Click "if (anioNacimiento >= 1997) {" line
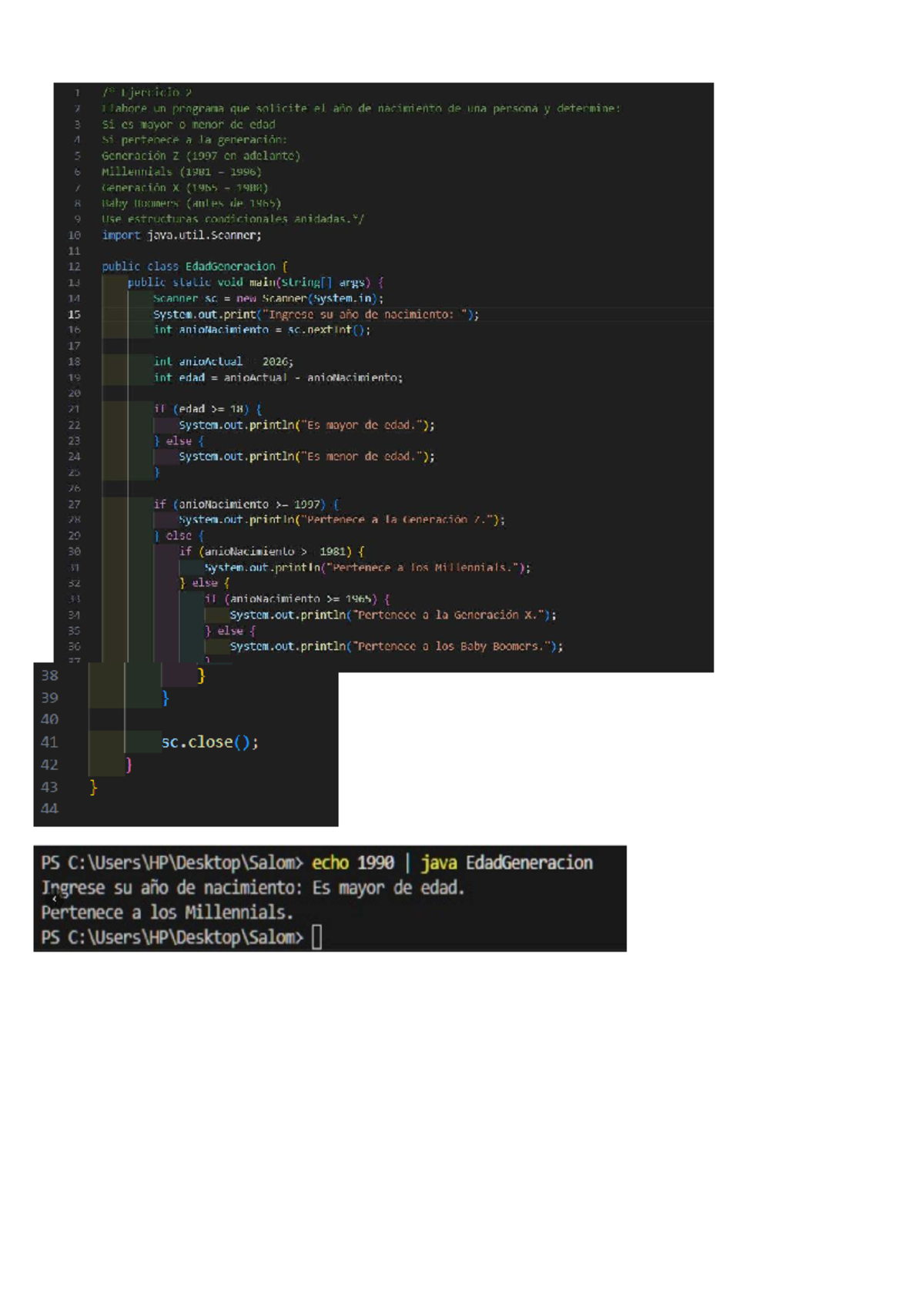This screenshot has width=924, height=1306. point(246,504)
